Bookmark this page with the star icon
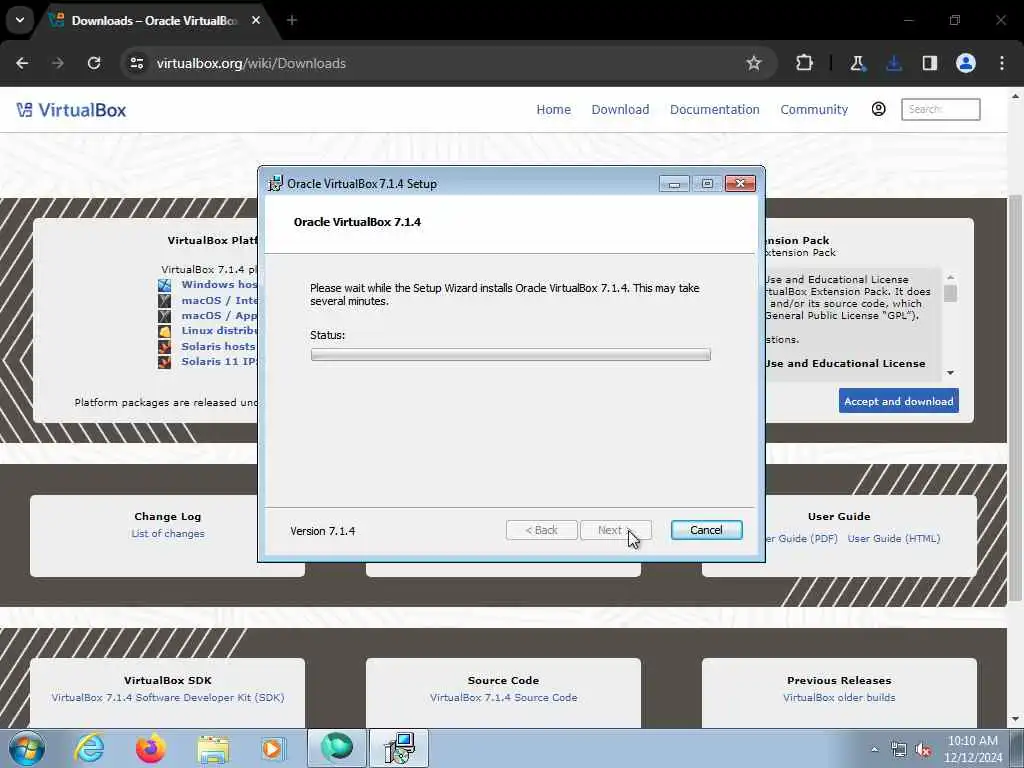1024x768 pixels. click(754, 63)
